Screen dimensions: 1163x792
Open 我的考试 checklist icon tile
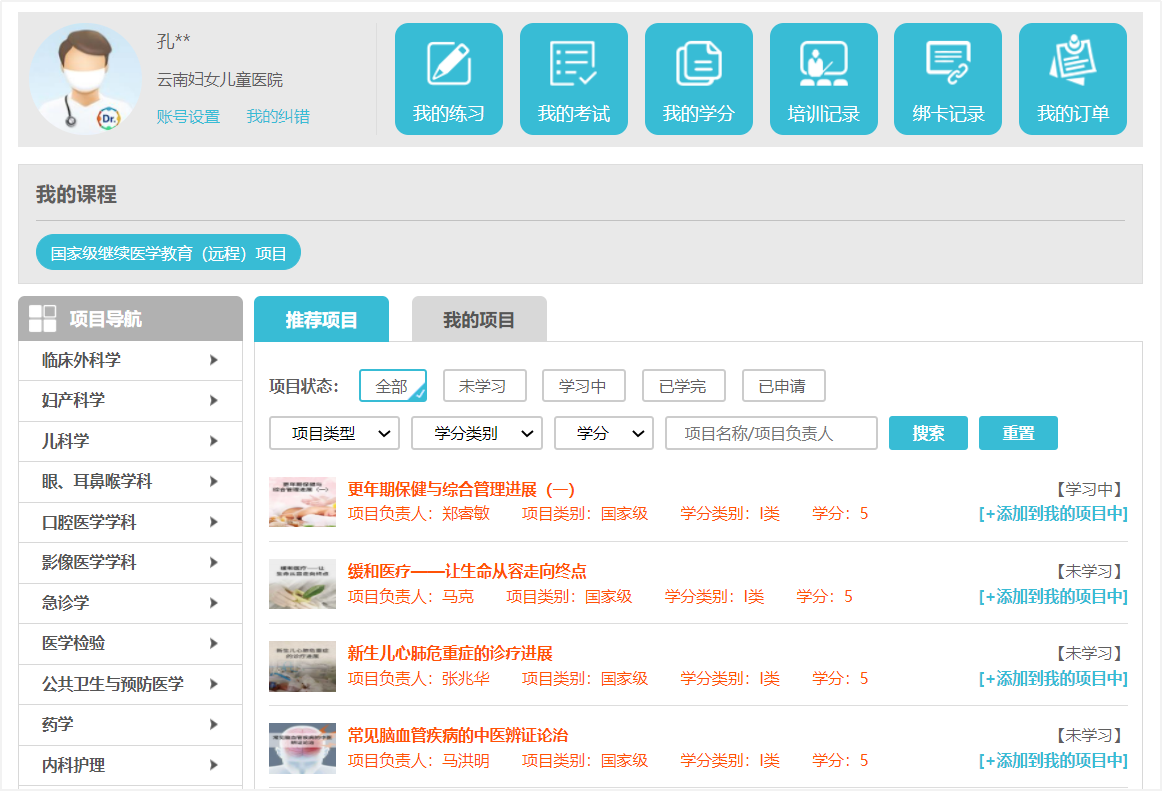573,79
